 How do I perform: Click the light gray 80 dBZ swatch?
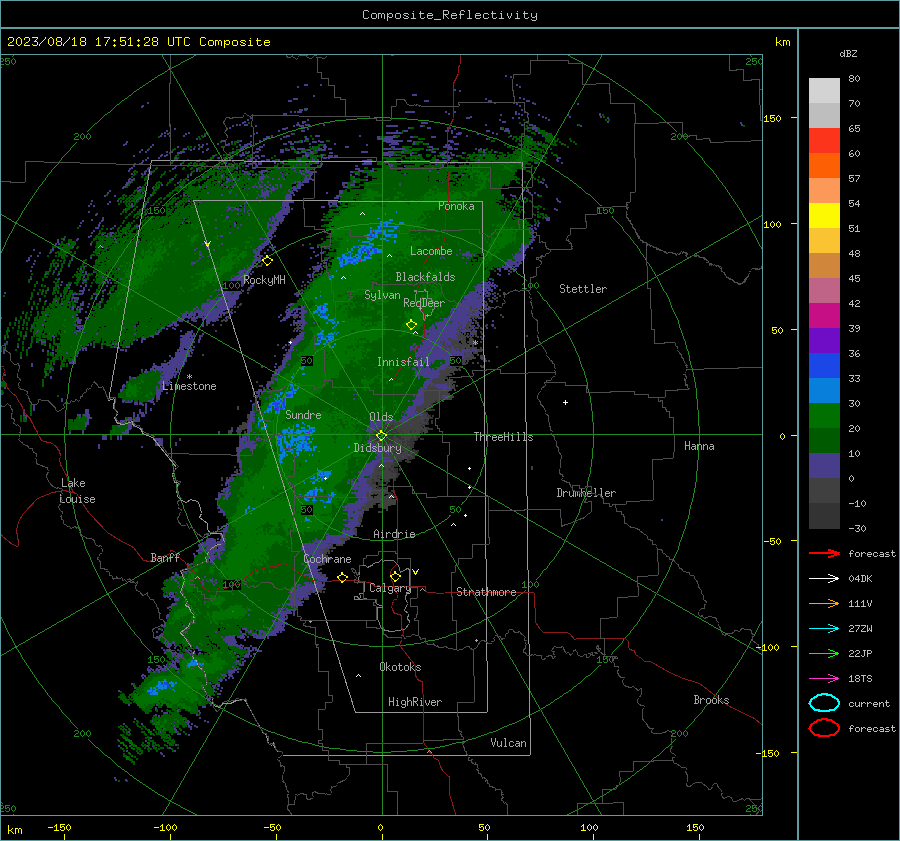pyautogui.click(x=824, y=90)
